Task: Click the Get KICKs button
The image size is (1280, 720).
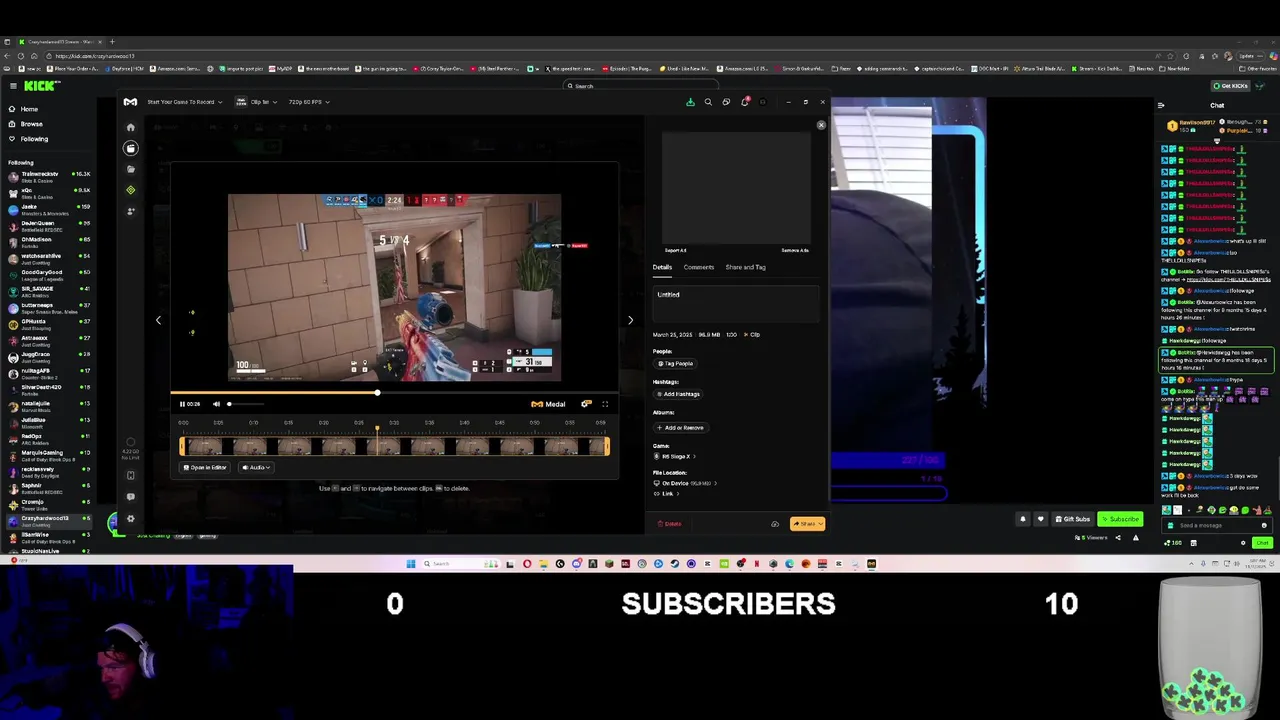Action: [x=1229, y=86]
